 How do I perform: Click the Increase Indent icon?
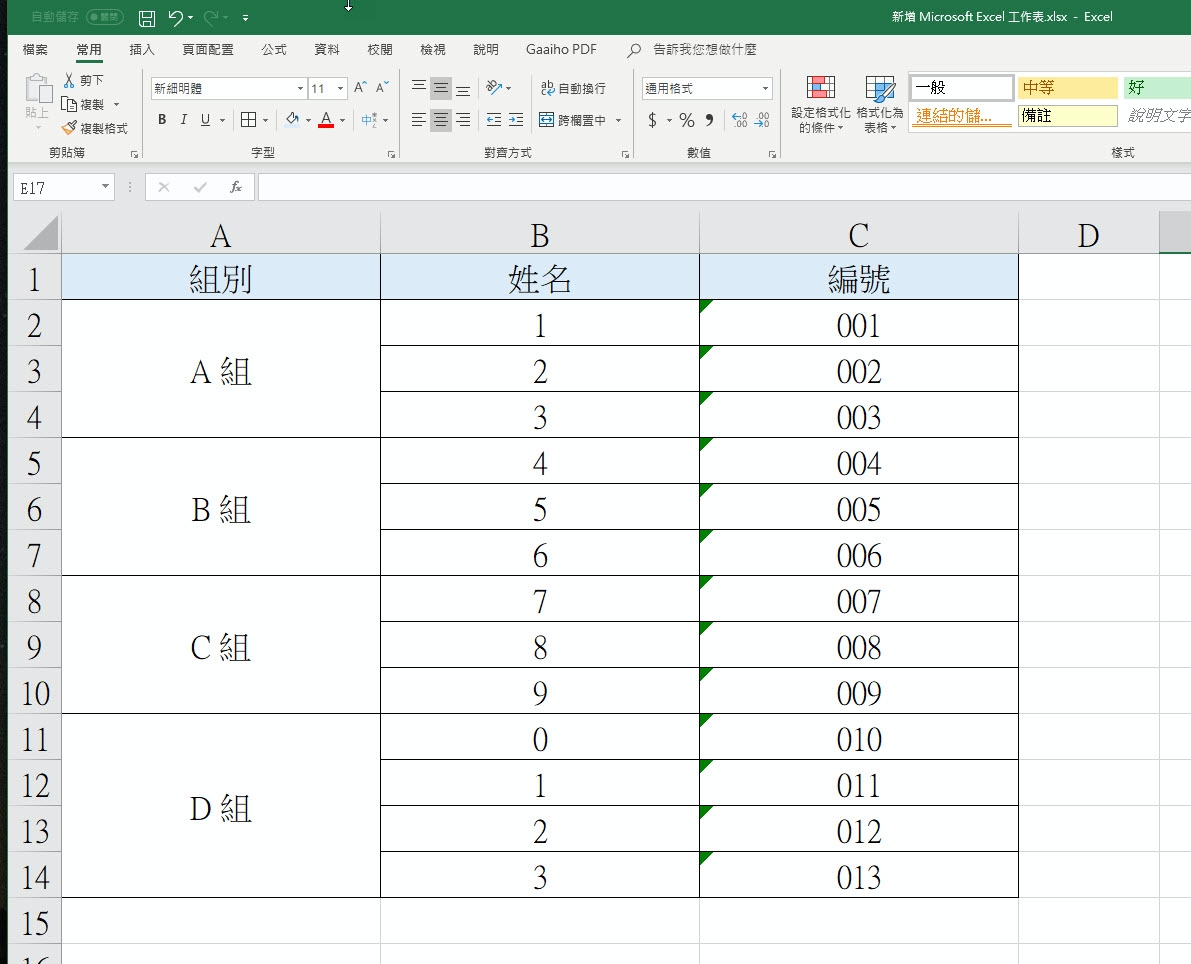click(x=515, y=120)
